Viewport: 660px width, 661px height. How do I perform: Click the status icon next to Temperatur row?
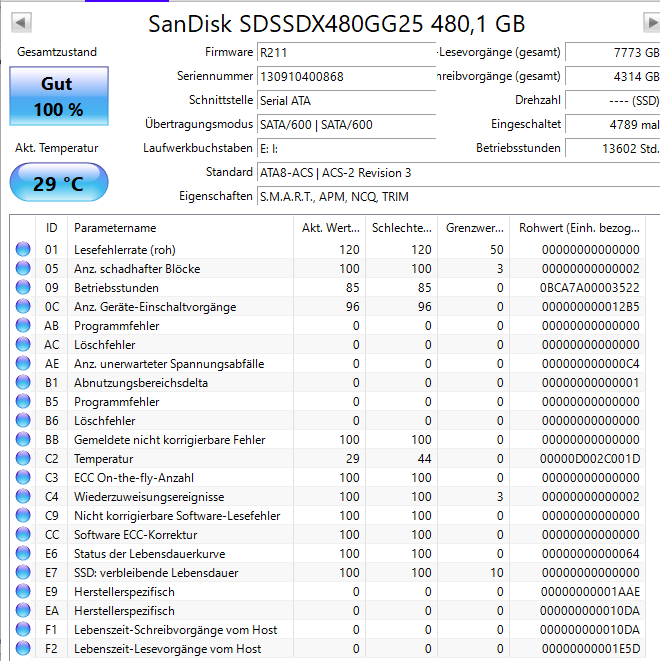(23, 459)
